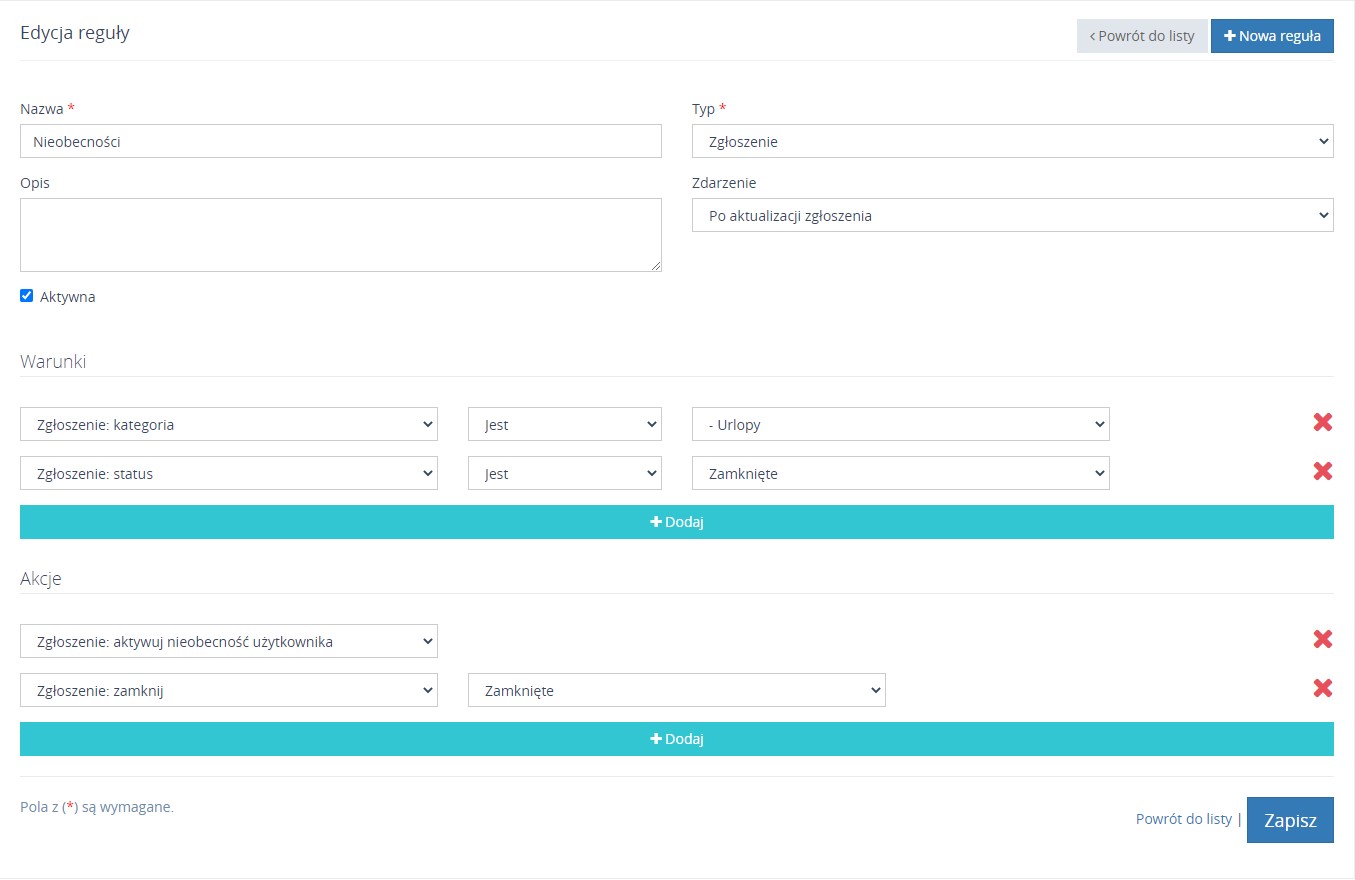Screen dimensions: 1355x880
Task: Expand the 'Zgłoszenie: aktywuj nieobecność użytkownika' action dropdown
Action: [228, 642]
